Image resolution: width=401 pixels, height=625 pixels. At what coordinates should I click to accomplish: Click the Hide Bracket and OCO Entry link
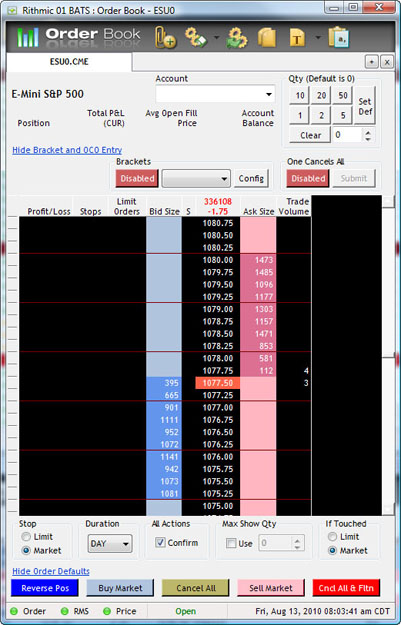tap(67, 150)
